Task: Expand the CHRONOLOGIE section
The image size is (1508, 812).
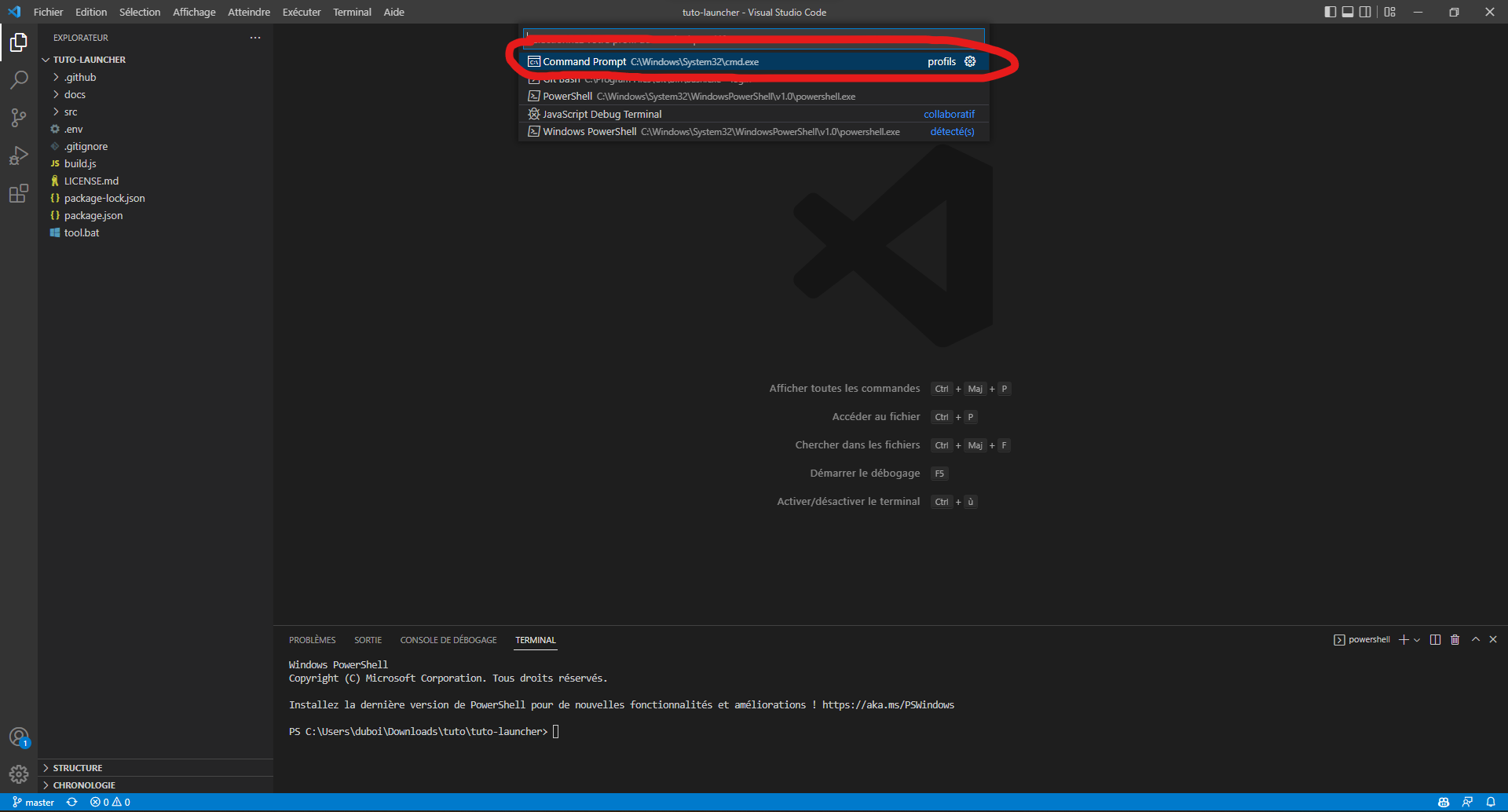Action: click(x=156, y=785)
